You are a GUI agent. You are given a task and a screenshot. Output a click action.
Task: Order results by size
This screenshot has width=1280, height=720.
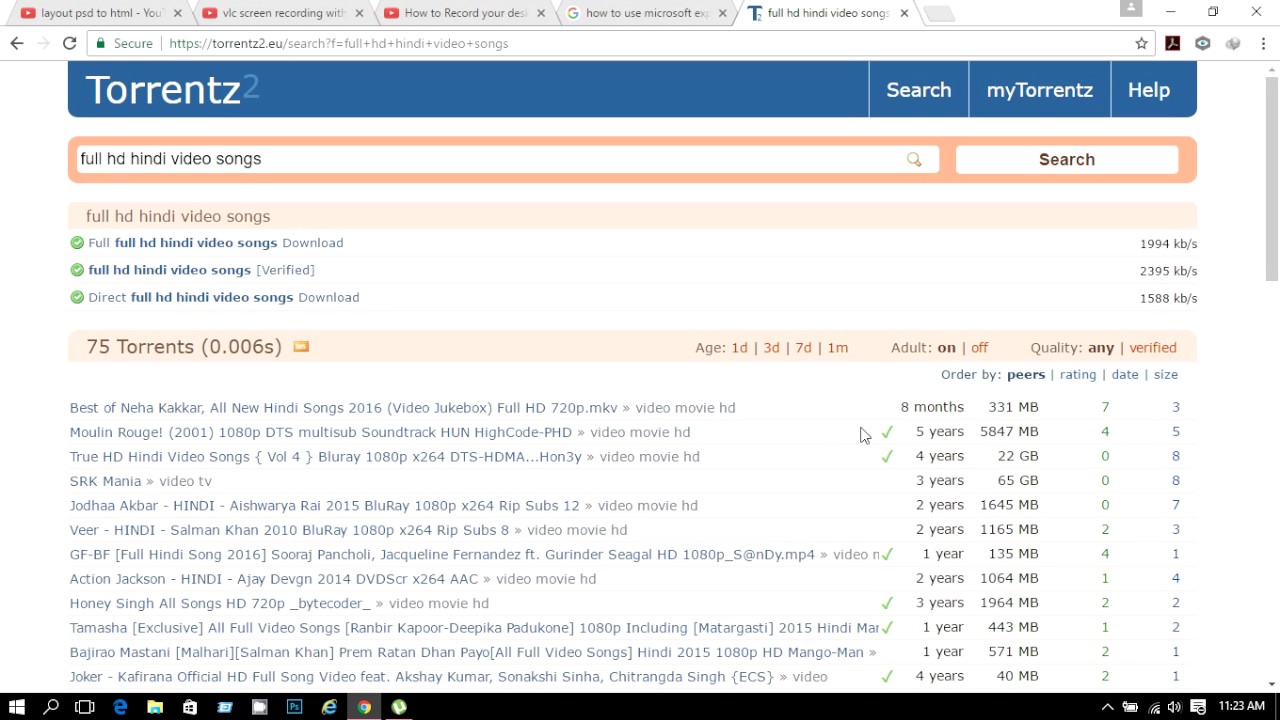click(1166, 374)
